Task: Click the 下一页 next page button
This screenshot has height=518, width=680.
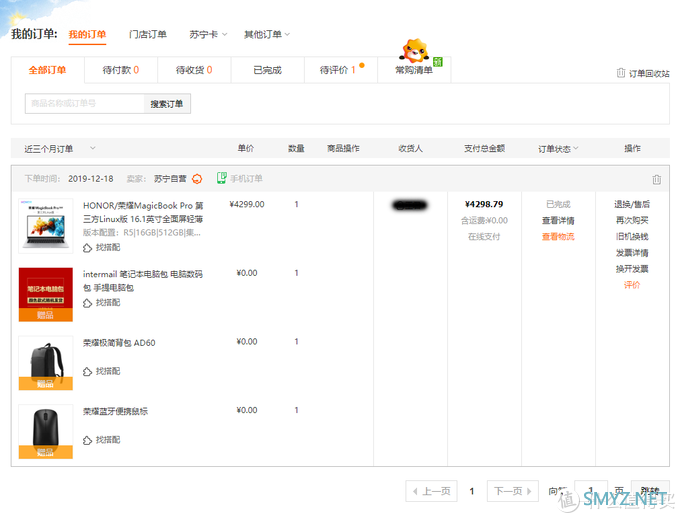Action: 513,491
